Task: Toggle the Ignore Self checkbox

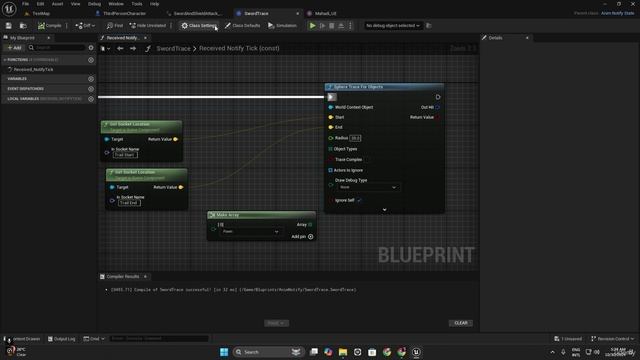Action: [359, 200]
